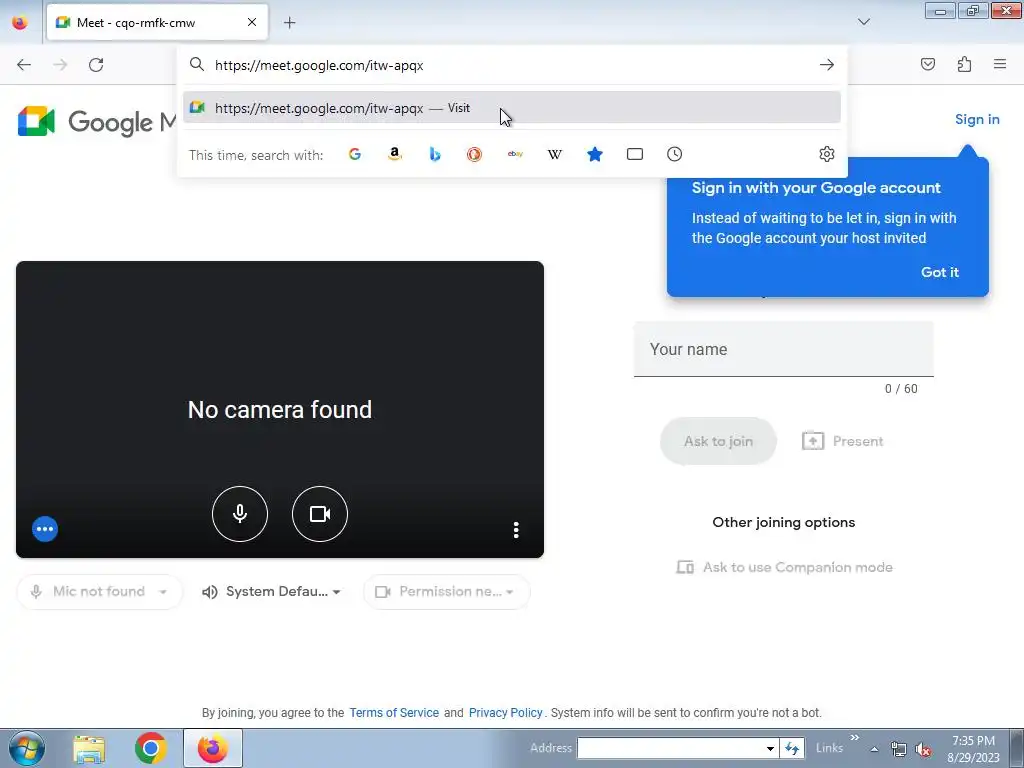
Task: Click the Present button
Action: (842, 441)
